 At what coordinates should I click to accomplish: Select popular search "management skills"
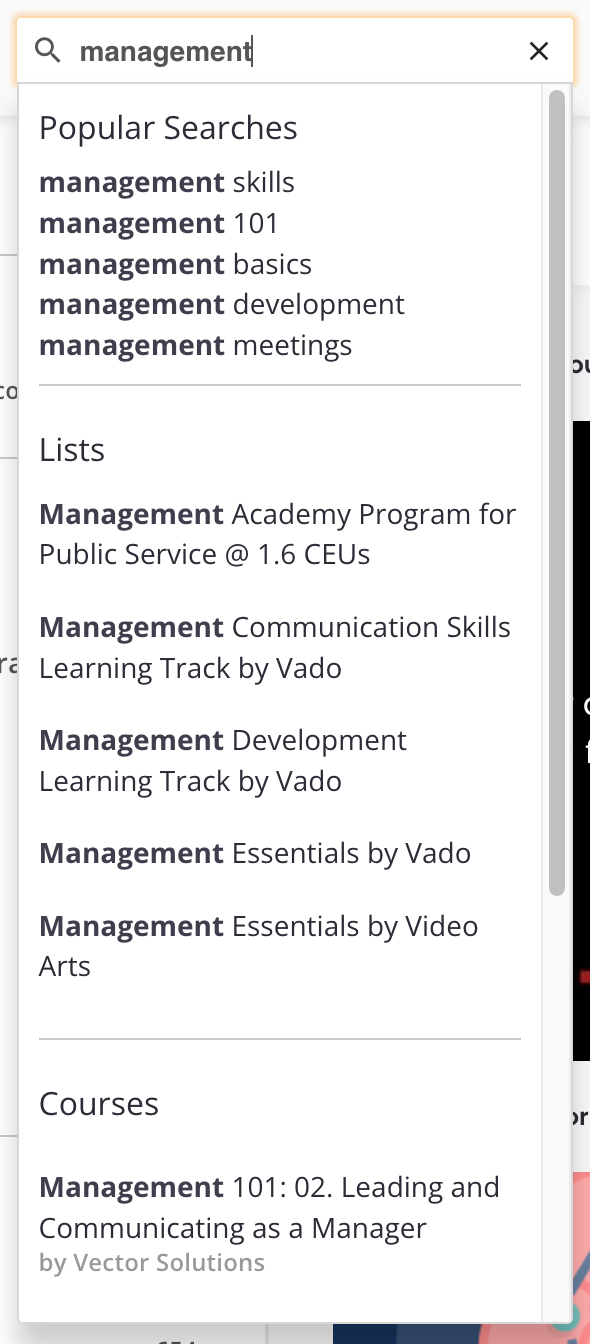(x=167, y=183)
